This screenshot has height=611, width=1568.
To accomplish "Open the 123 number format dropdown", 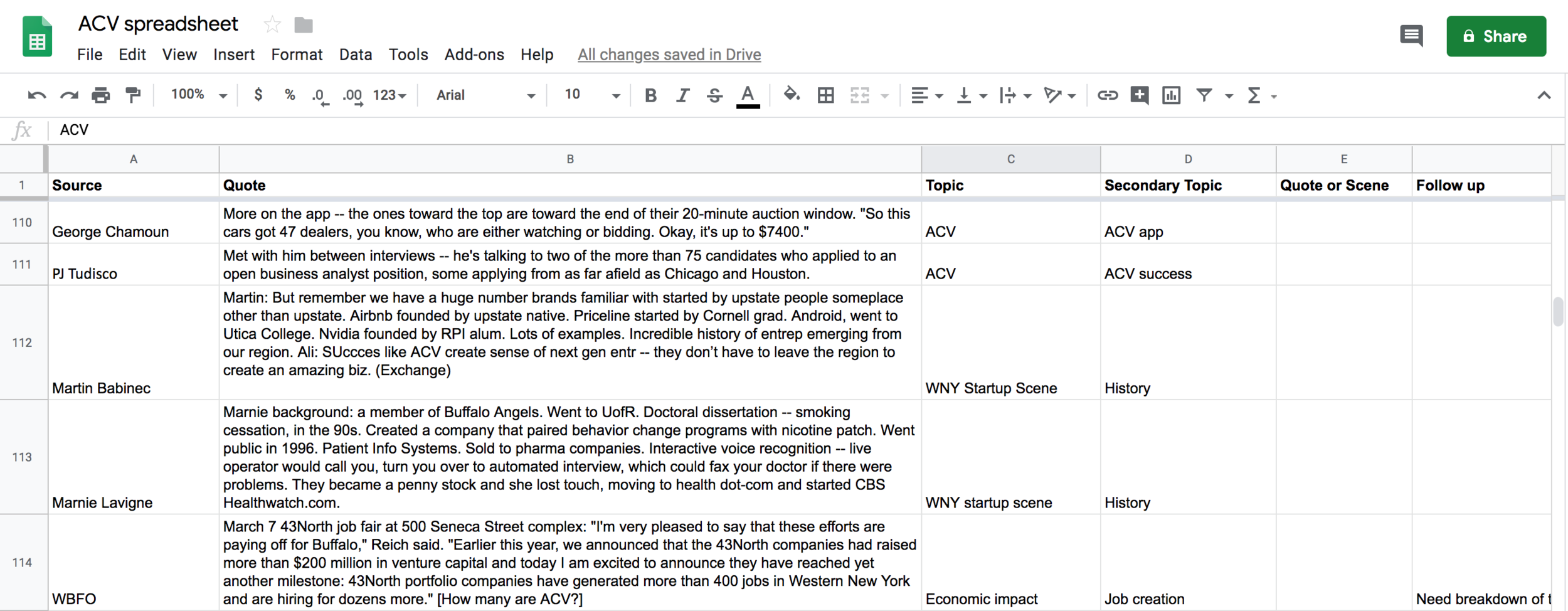I will click(389, 95).
